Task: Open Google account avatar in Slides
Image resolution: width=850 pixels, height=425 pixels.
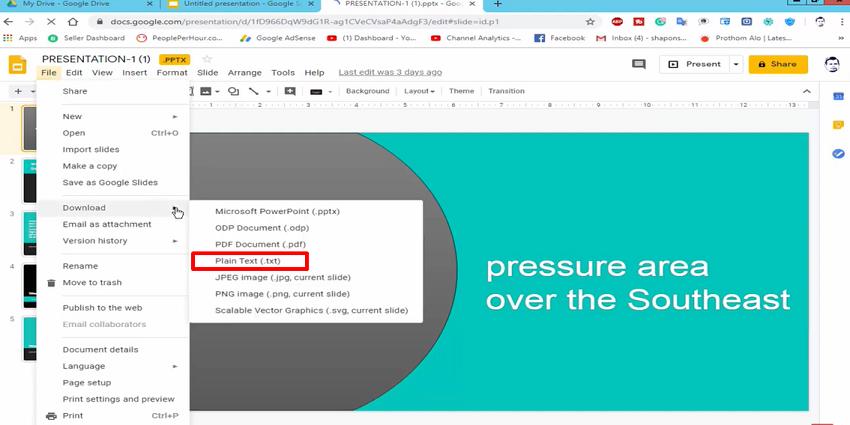Action: pyautogui.click(x=832, y=64)
